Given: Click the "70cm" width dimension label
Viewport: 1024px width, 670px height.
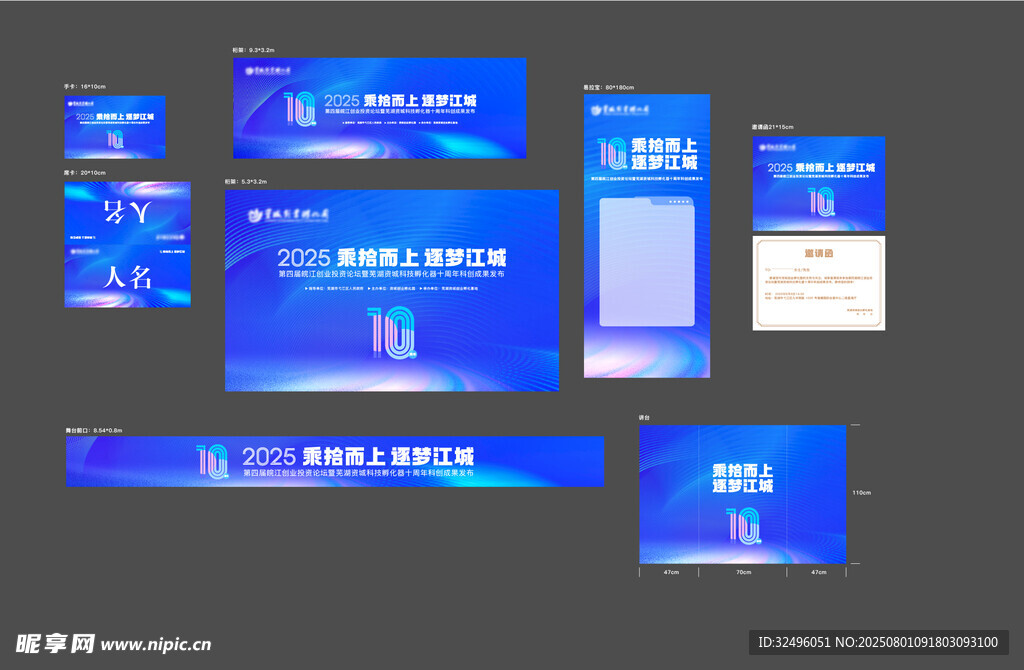Looking at the screenshot, I should coord(743,572).
